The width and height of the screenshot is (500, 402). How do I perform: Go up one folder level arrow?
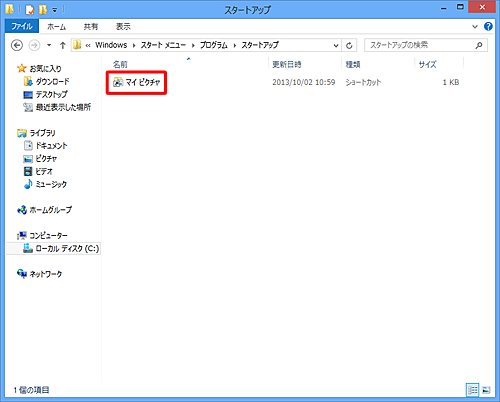pos(62,45)
